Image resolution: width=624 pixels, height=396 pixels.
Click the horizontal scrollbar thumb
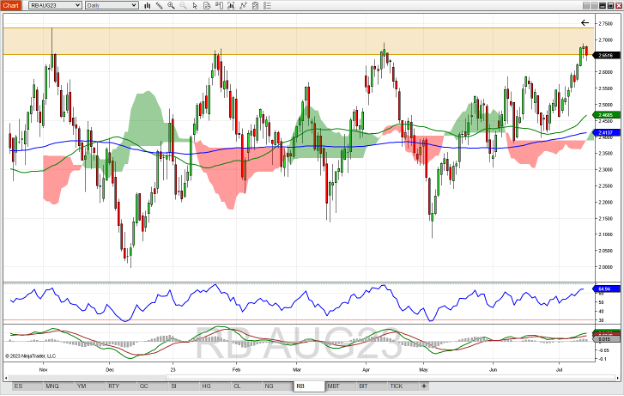[392, 377]
